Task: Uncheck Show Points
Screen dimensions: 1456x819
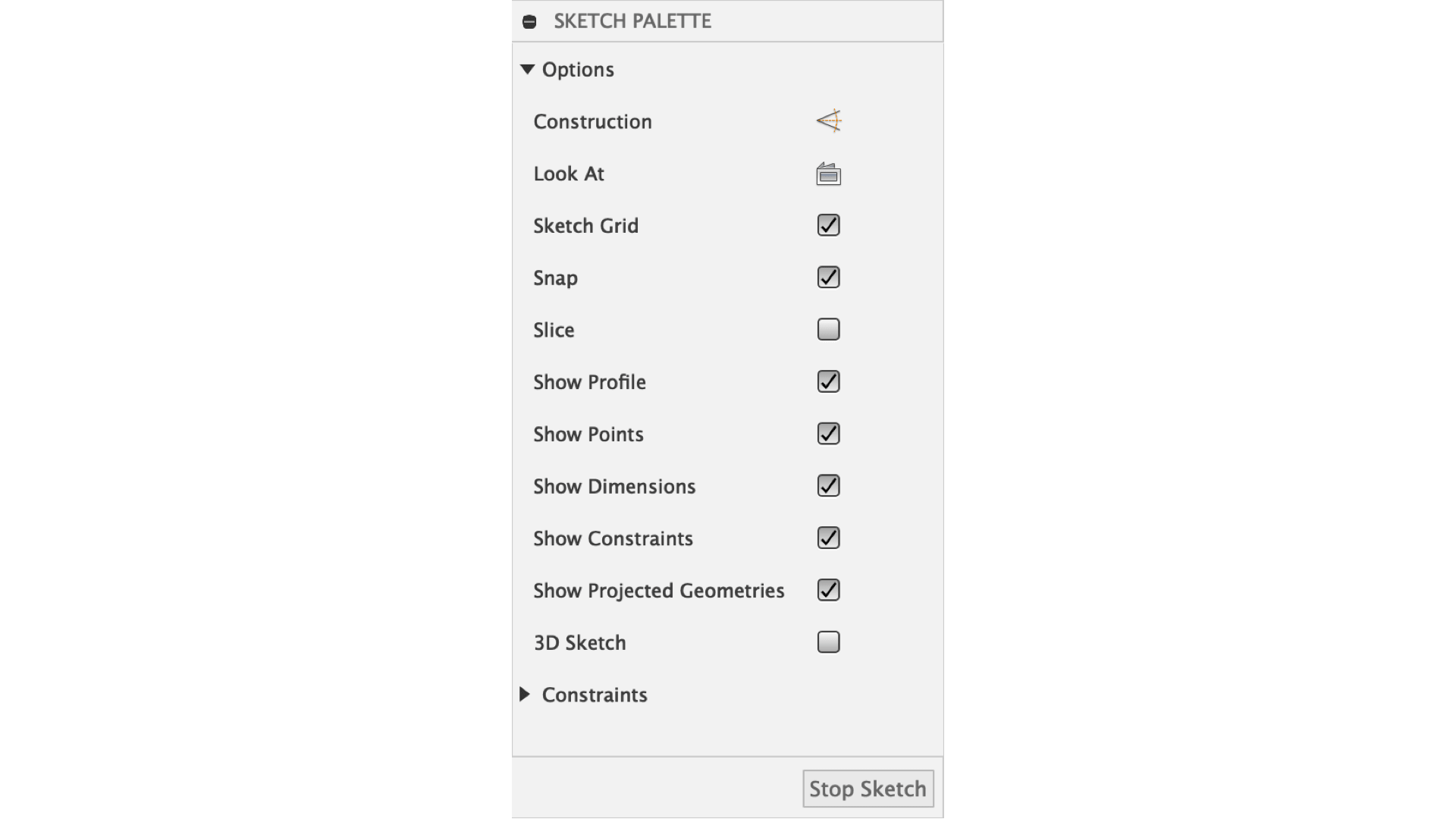Action: click(x=829, y=434)
